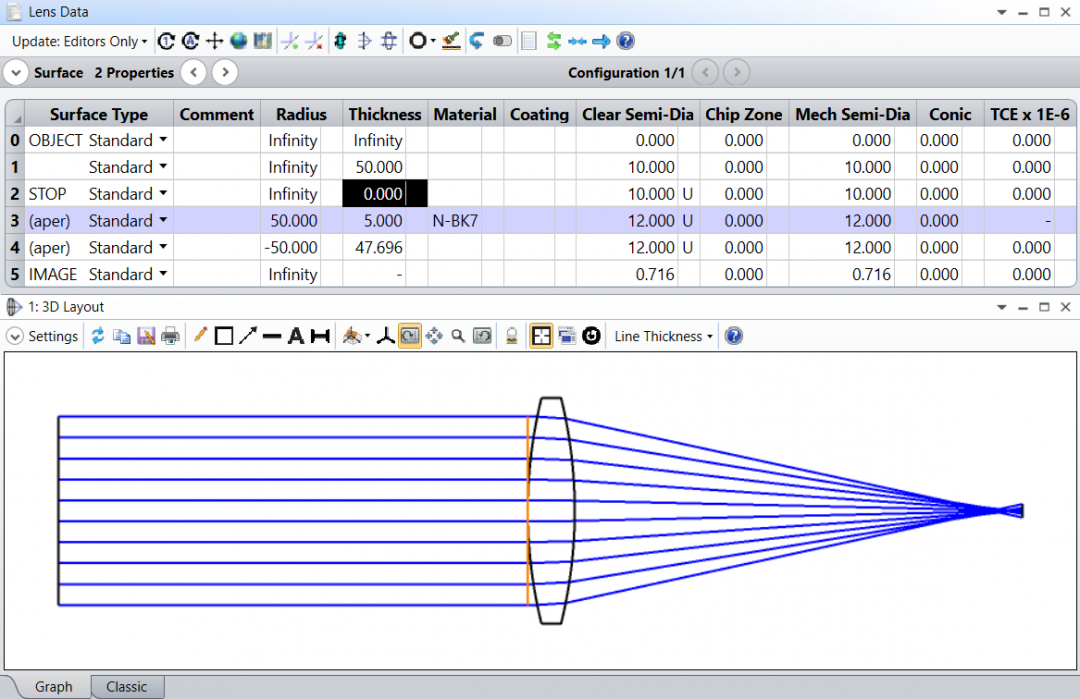Click the toggle switch icon in Lens Data toolbar
This screenshot has height=699, width=1080.
coord(502,41)
